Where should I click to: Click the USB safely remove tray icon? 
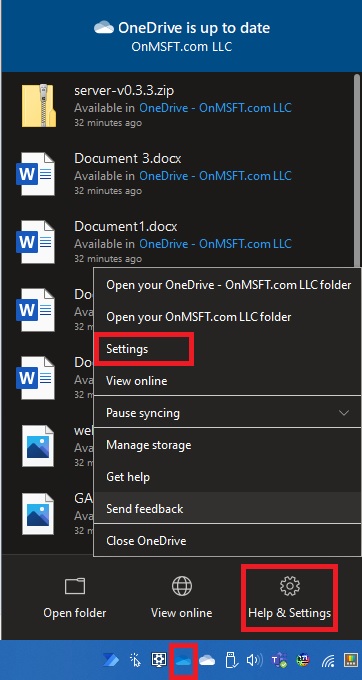232,660
